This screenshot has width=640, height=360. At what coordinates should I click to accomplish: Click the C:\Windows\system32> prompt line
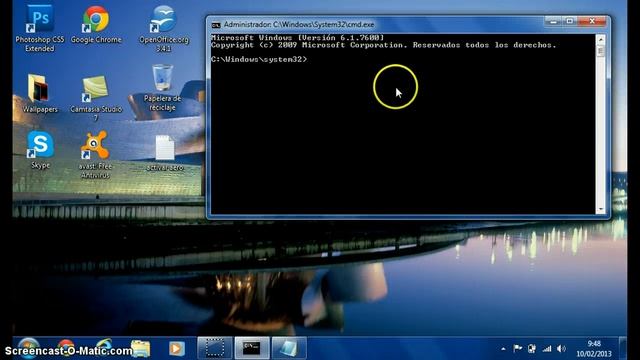tap(259, 60)
